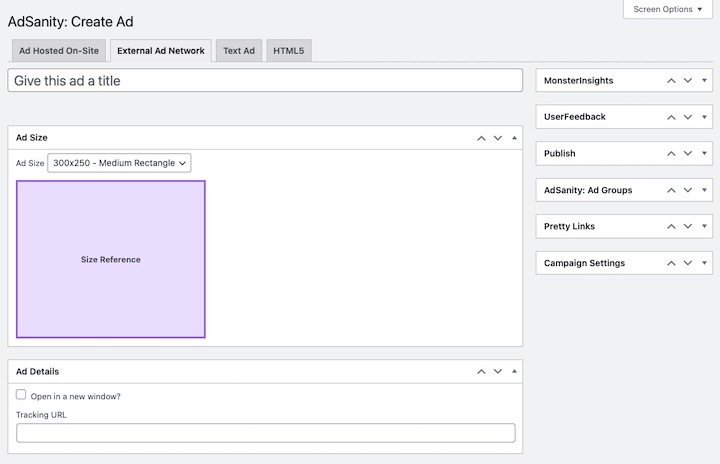This screenshot has height=464, width=720.
Task: Expand the MonsterInsights box with its triangle toggle
Action: (x=704, y=80)
